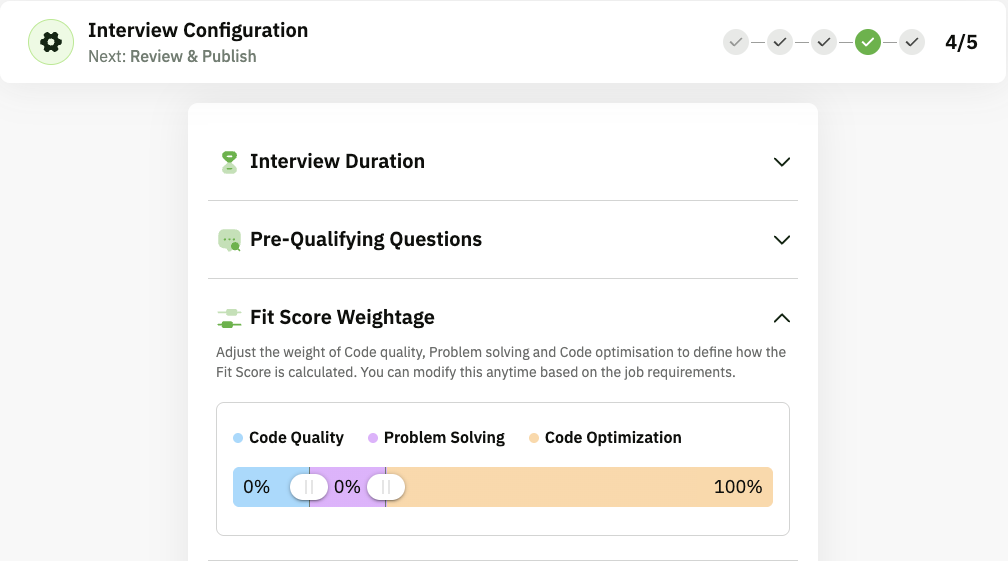Click the Interview Duration hourglass icon
This screenshot has width=1008, height=561.
point(229,162)
